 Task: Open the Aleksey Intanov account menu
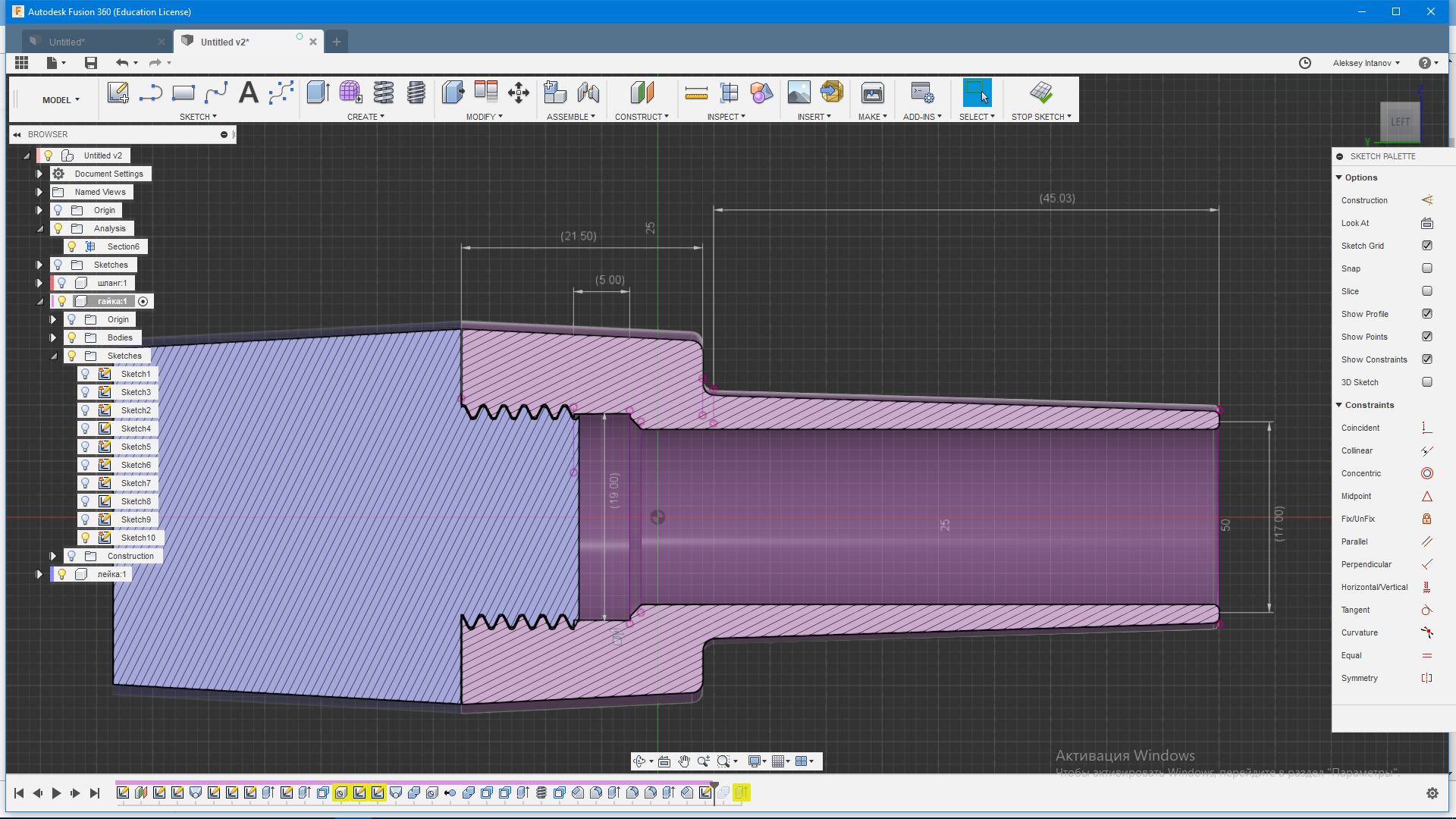click(x=1365, y=63)
